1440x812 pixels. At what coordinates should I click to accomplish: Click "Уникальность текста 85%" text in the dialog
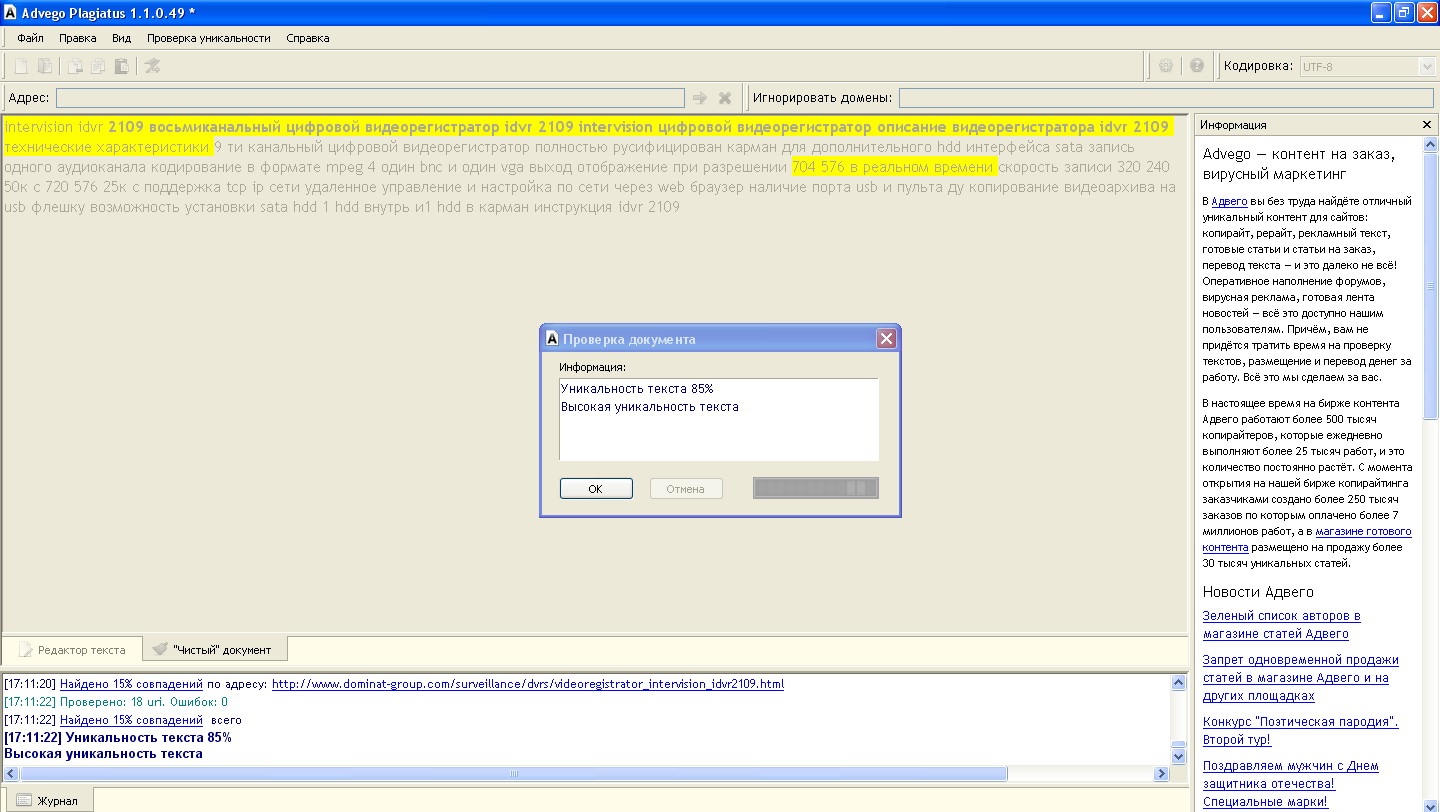[637, 389]
